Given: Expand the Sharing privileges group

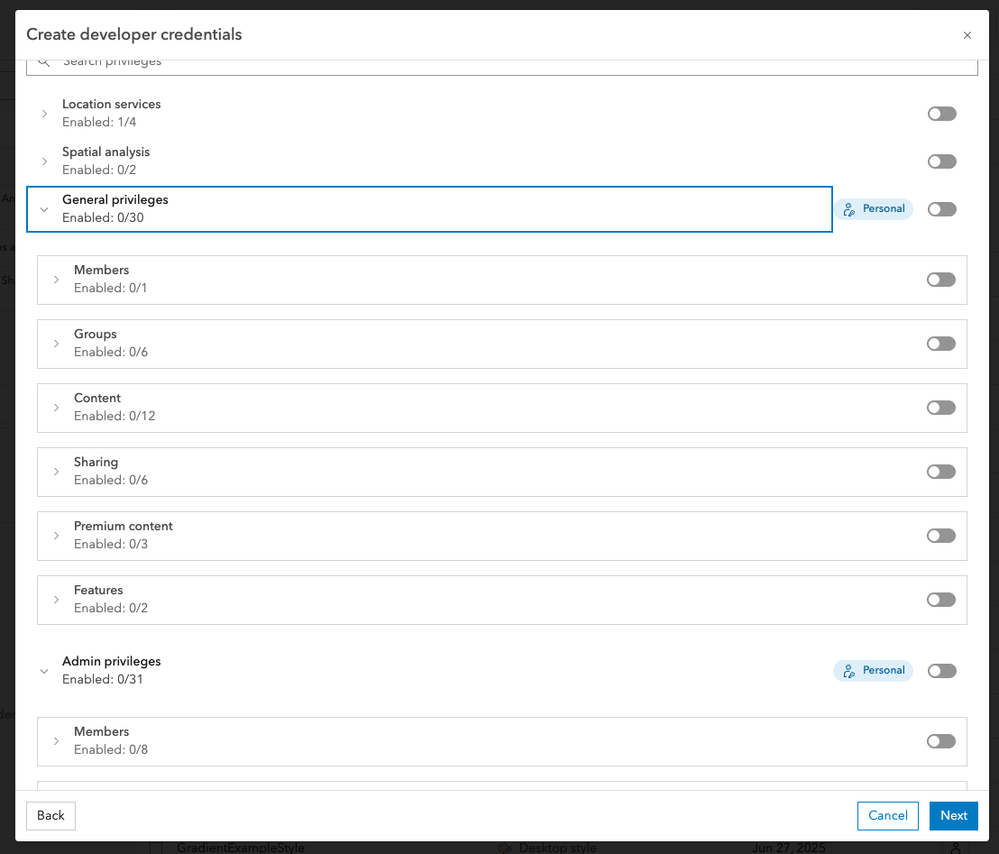Looking at the screenshot, I should pos(56,472).
